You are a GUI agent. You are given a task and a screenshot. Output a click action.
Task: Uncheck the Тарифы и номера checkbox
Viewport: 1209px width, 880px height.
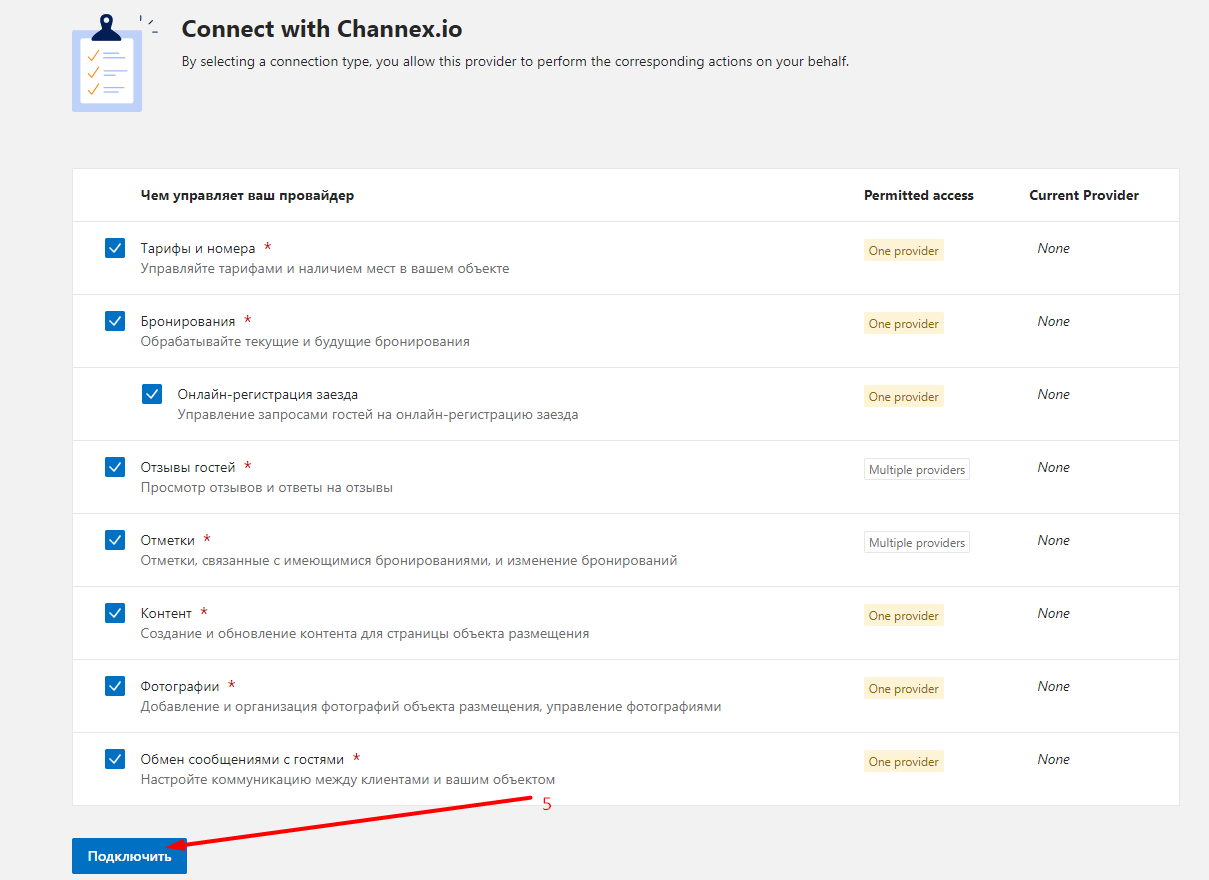pyautogui.click(x=115, y=248)
